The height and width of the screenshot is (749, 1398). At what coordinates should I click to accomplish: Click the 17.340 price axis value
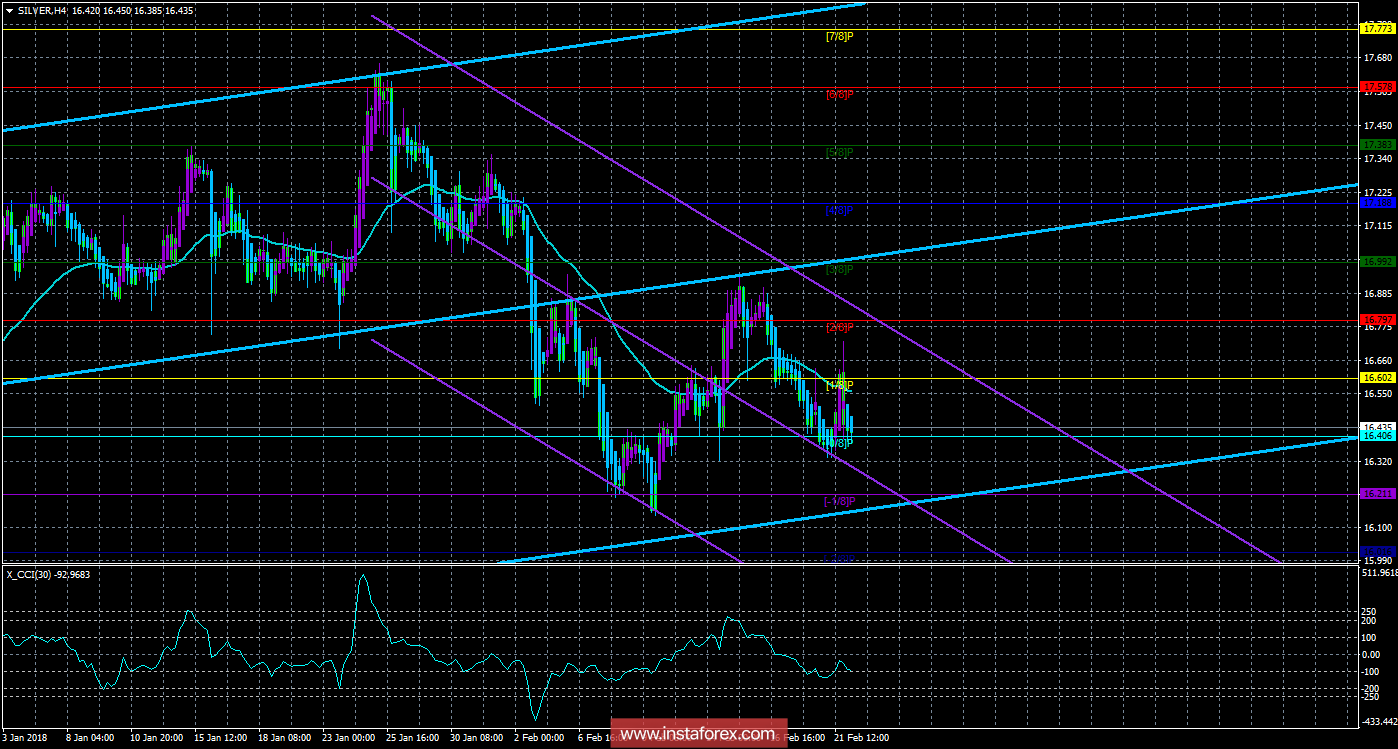coord(1377,159)
